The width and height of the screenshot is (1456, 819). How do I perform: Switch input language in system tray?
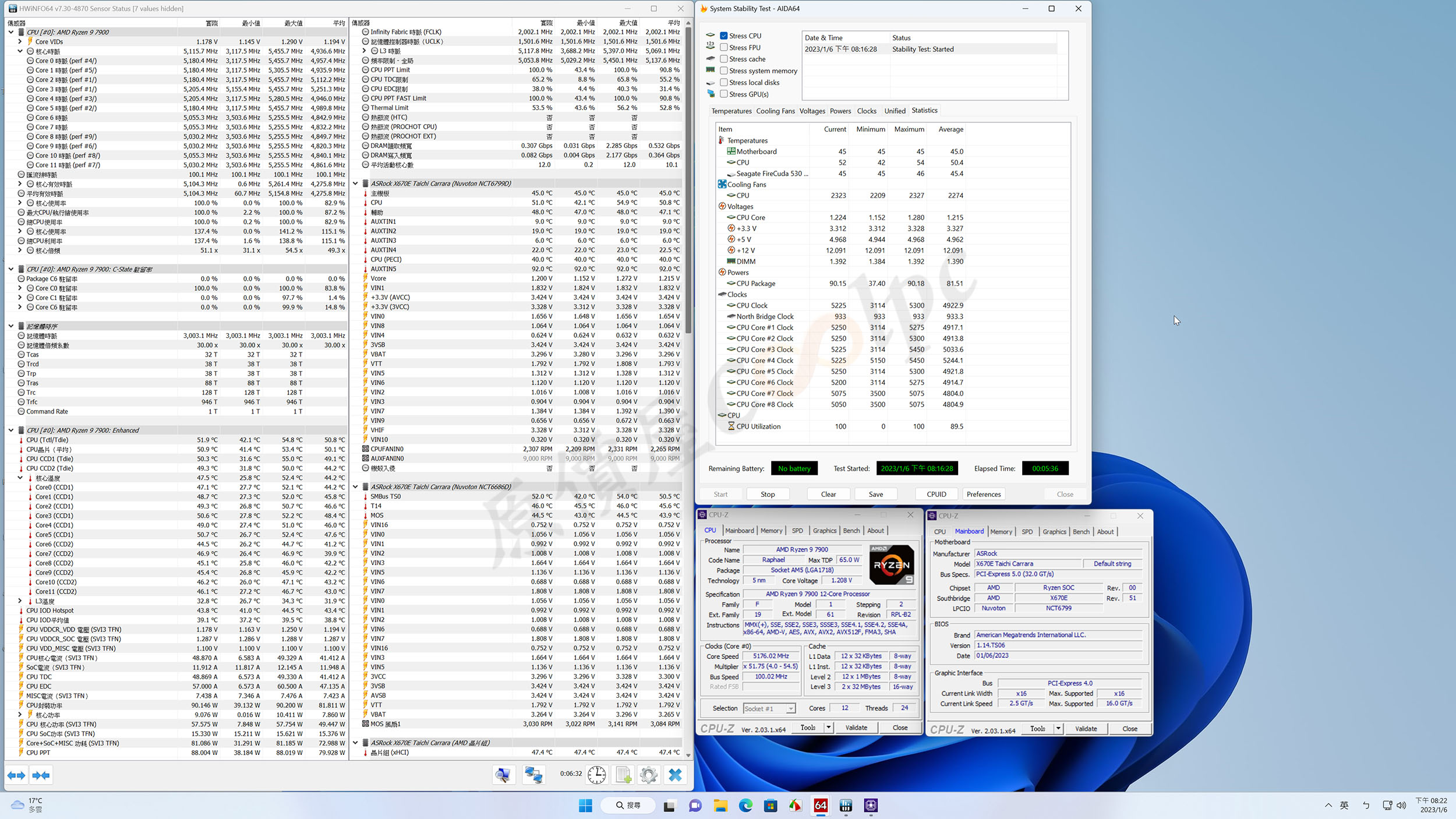point(1344,806)
